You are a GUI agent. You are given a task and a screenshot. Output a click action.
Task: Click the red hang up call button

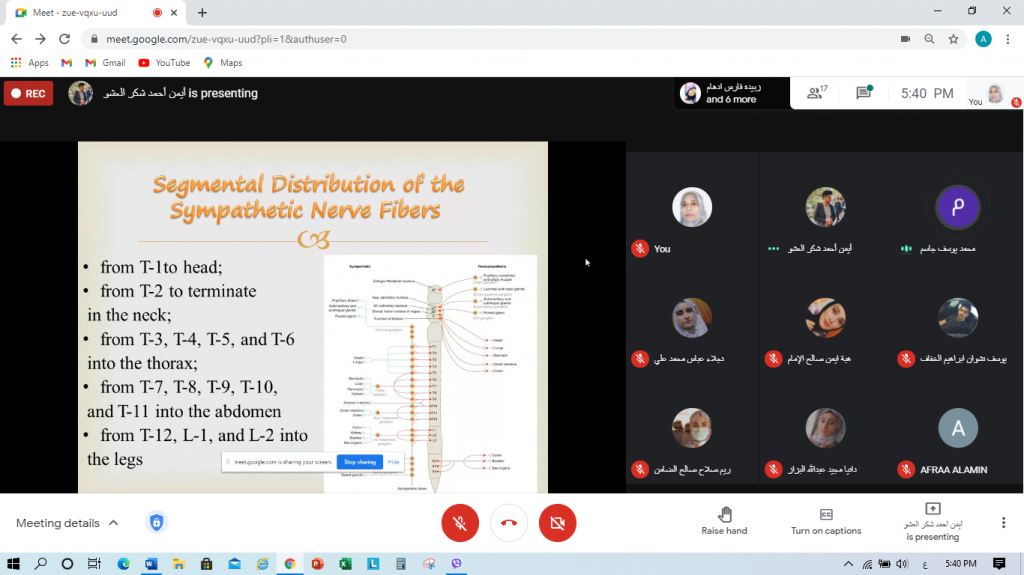click(508, 523)
